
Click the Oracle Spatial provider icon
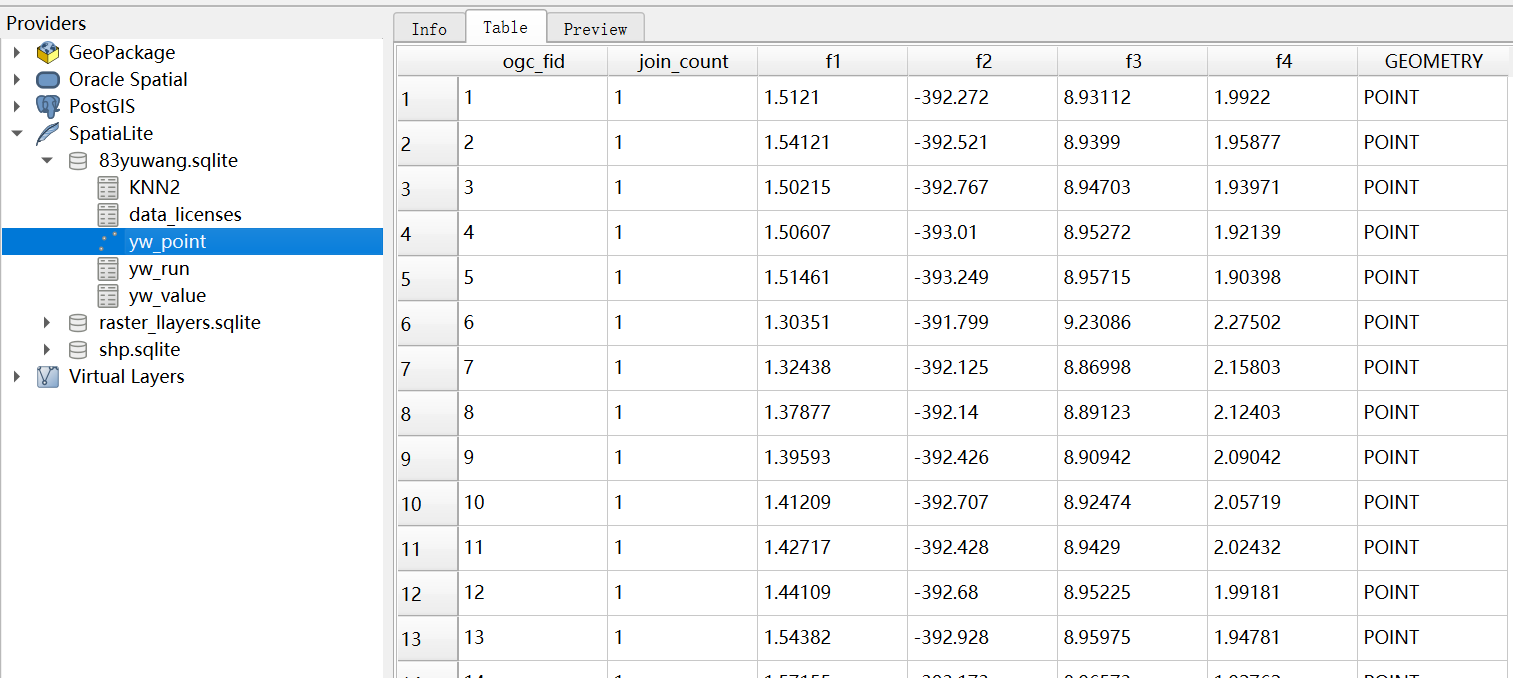[x=47, y=80]
